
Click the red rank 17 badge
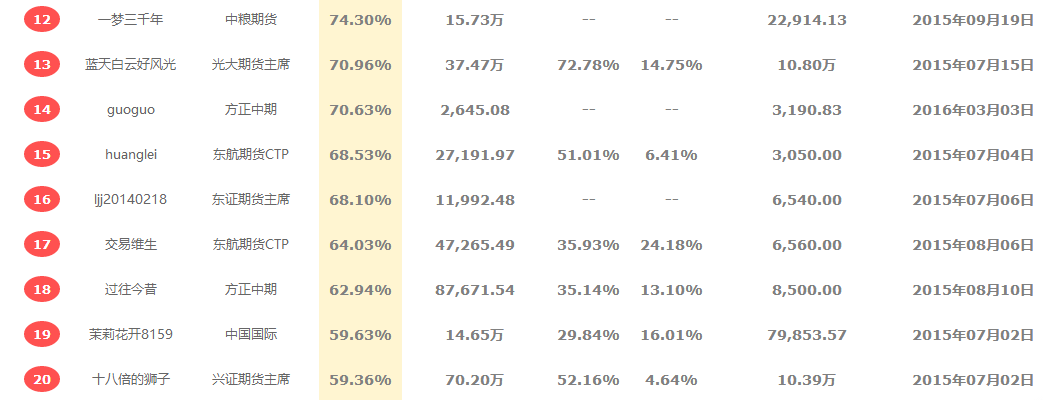click(x=42, y=244)
